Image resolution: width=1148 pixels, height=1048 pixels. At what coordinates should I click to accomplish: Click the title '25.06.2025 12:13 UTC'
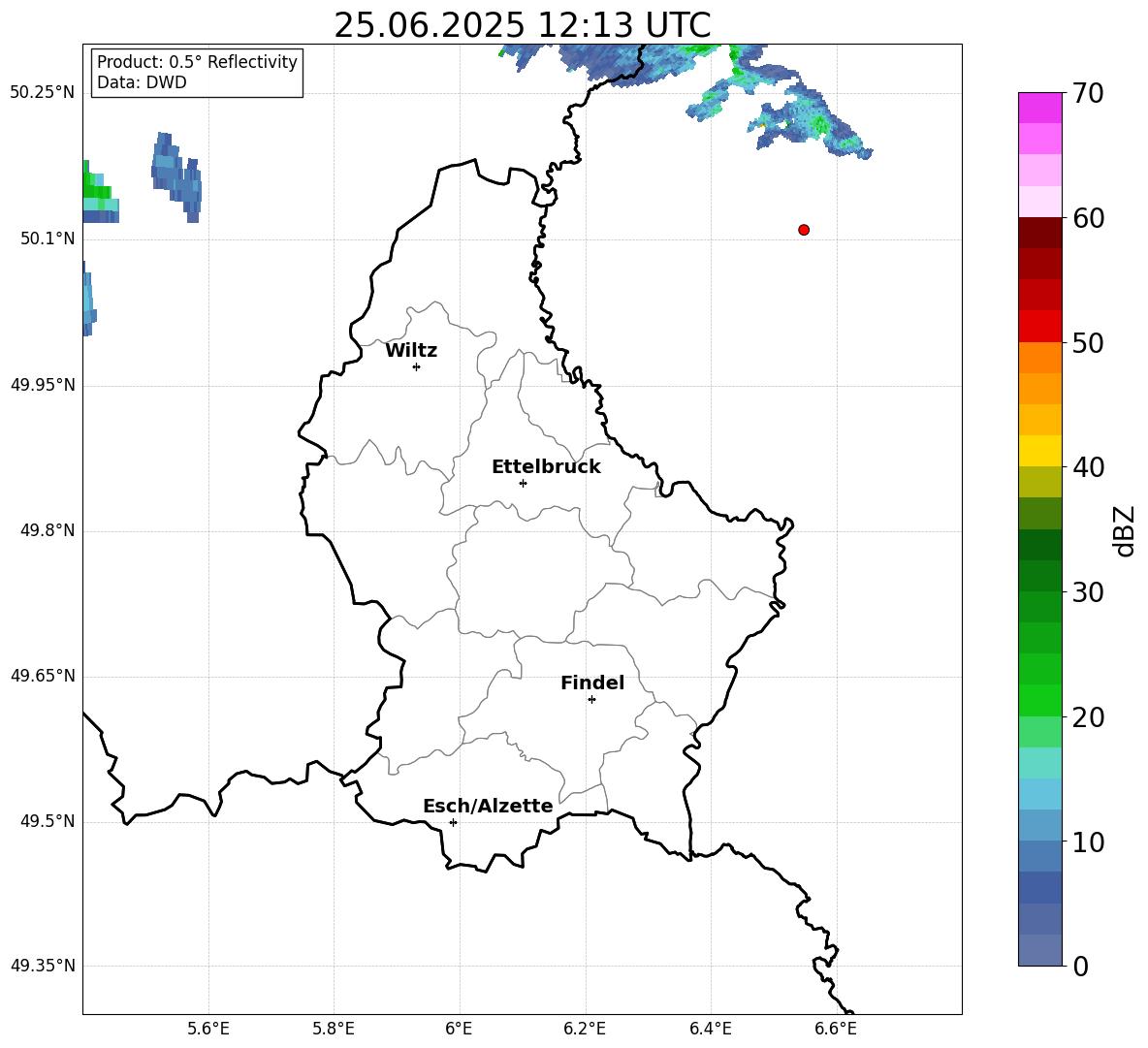[522, 25]
